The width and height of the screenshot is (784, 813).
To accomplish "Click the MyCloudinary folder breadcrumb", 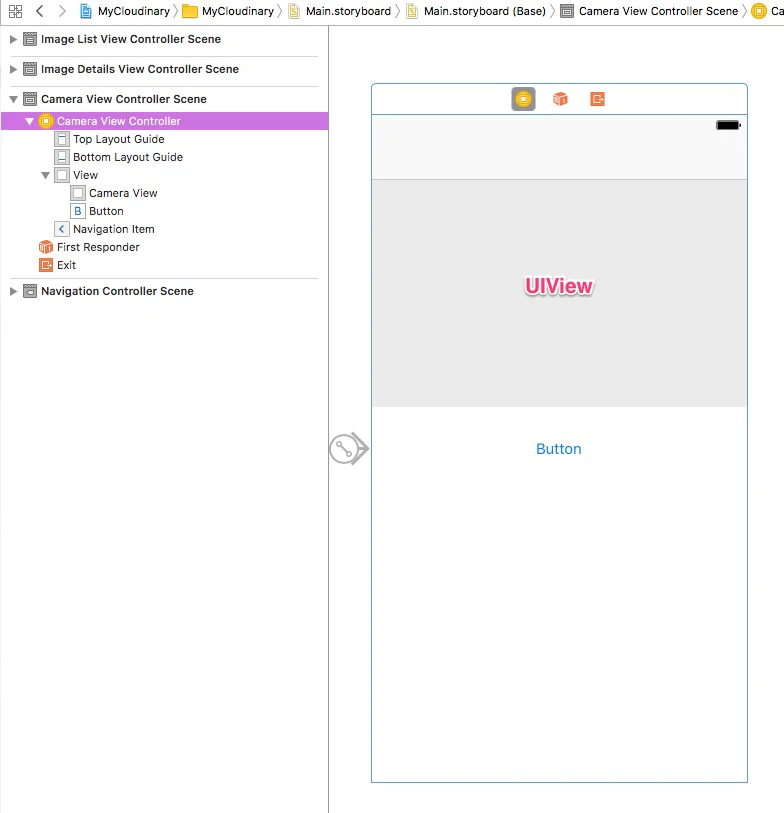I will [x=228, y=11].
